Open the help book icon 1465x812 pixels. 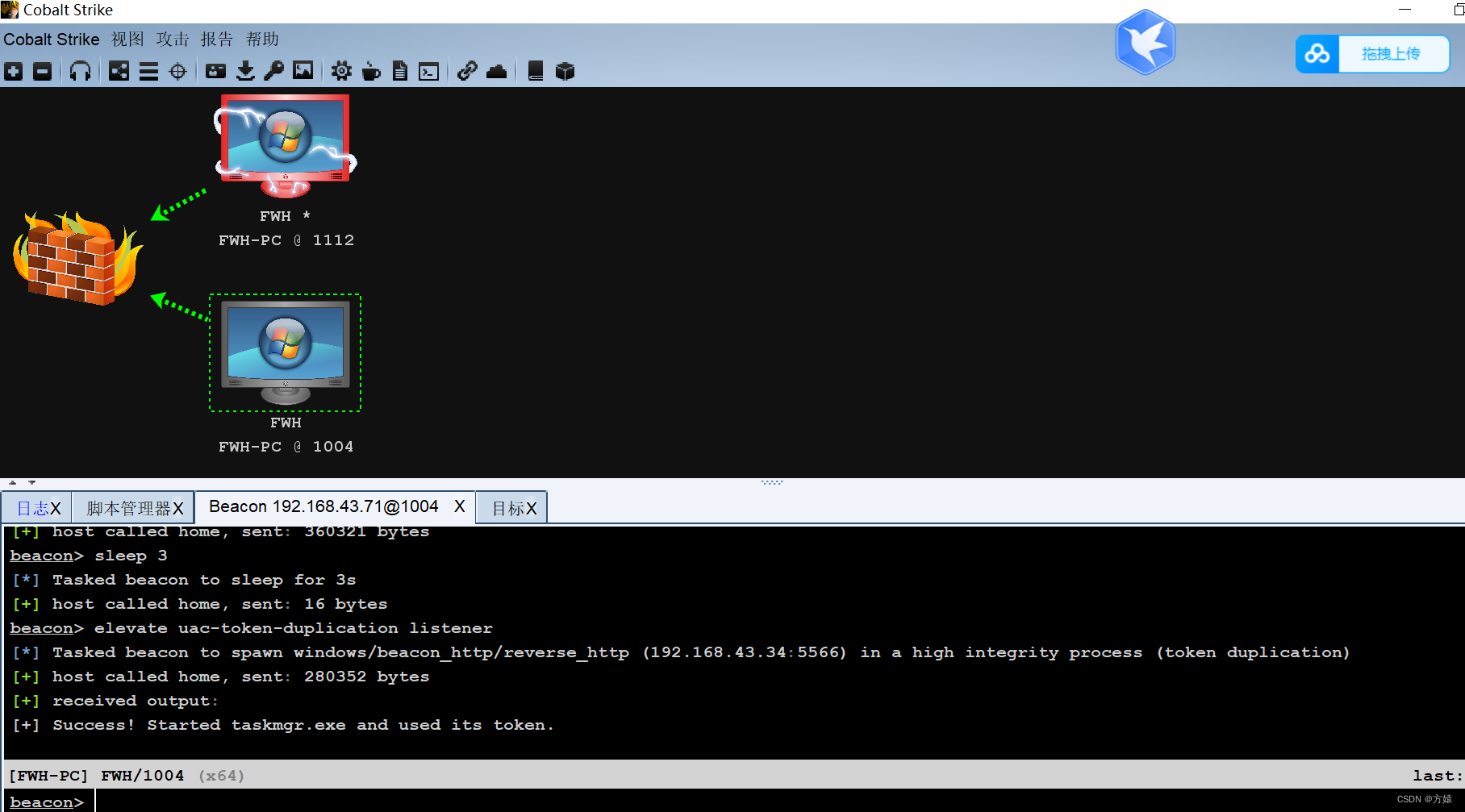pos(535,72)
